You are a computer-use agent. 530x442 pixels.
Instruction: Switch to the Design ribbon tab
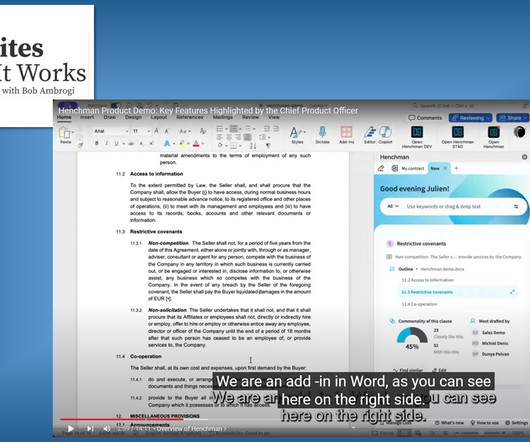(133, 117)
